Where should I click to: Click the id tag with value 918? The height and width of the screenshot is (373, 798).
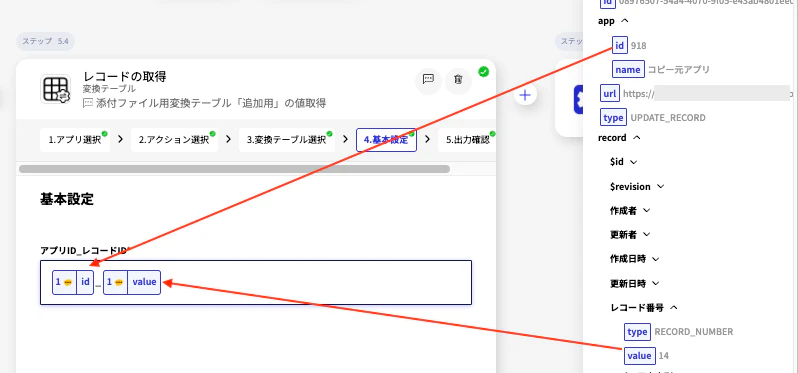tap(619, 45)
